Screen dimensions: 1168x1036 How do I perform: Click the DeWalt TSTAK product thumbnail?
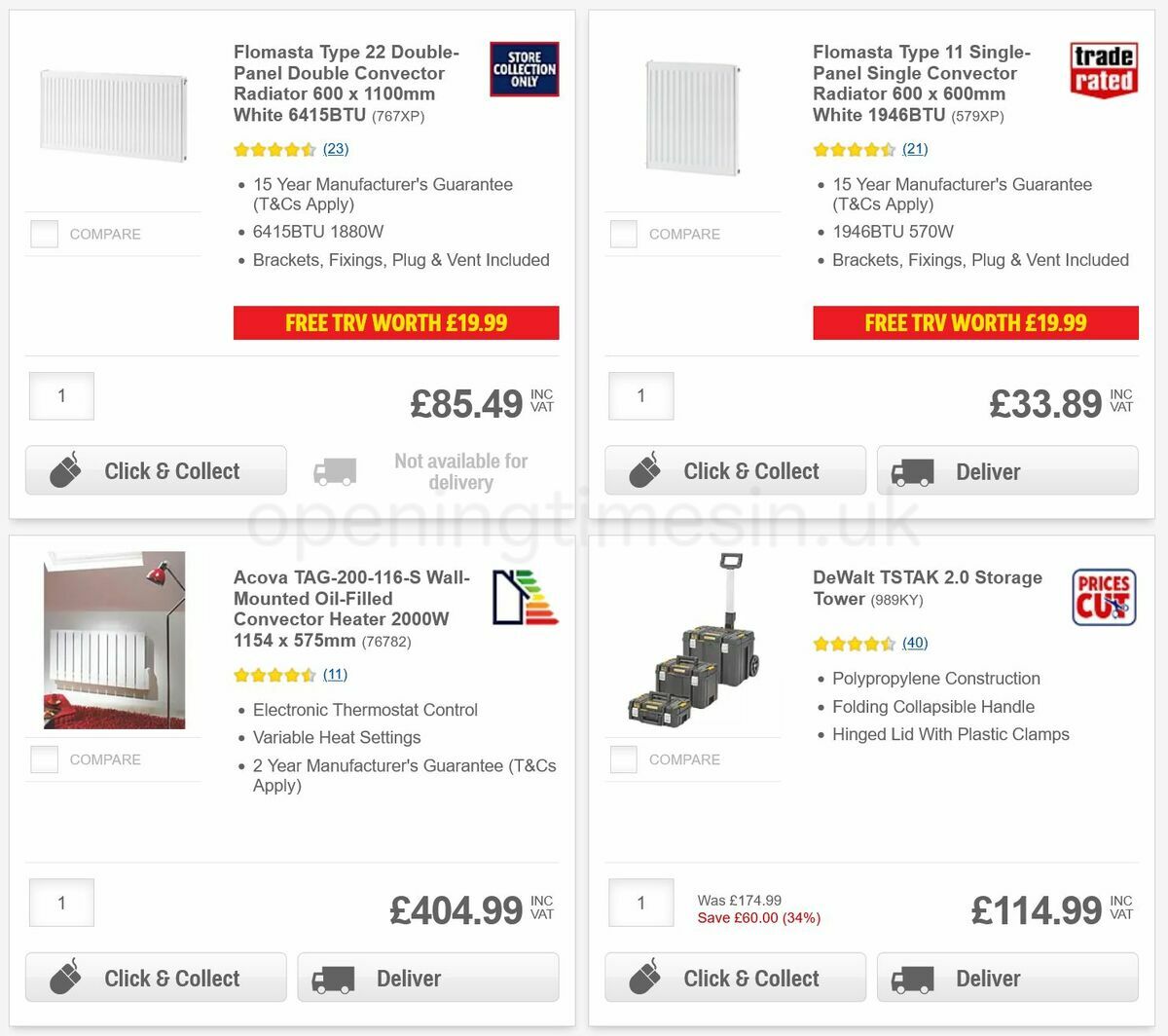[693, 640]
